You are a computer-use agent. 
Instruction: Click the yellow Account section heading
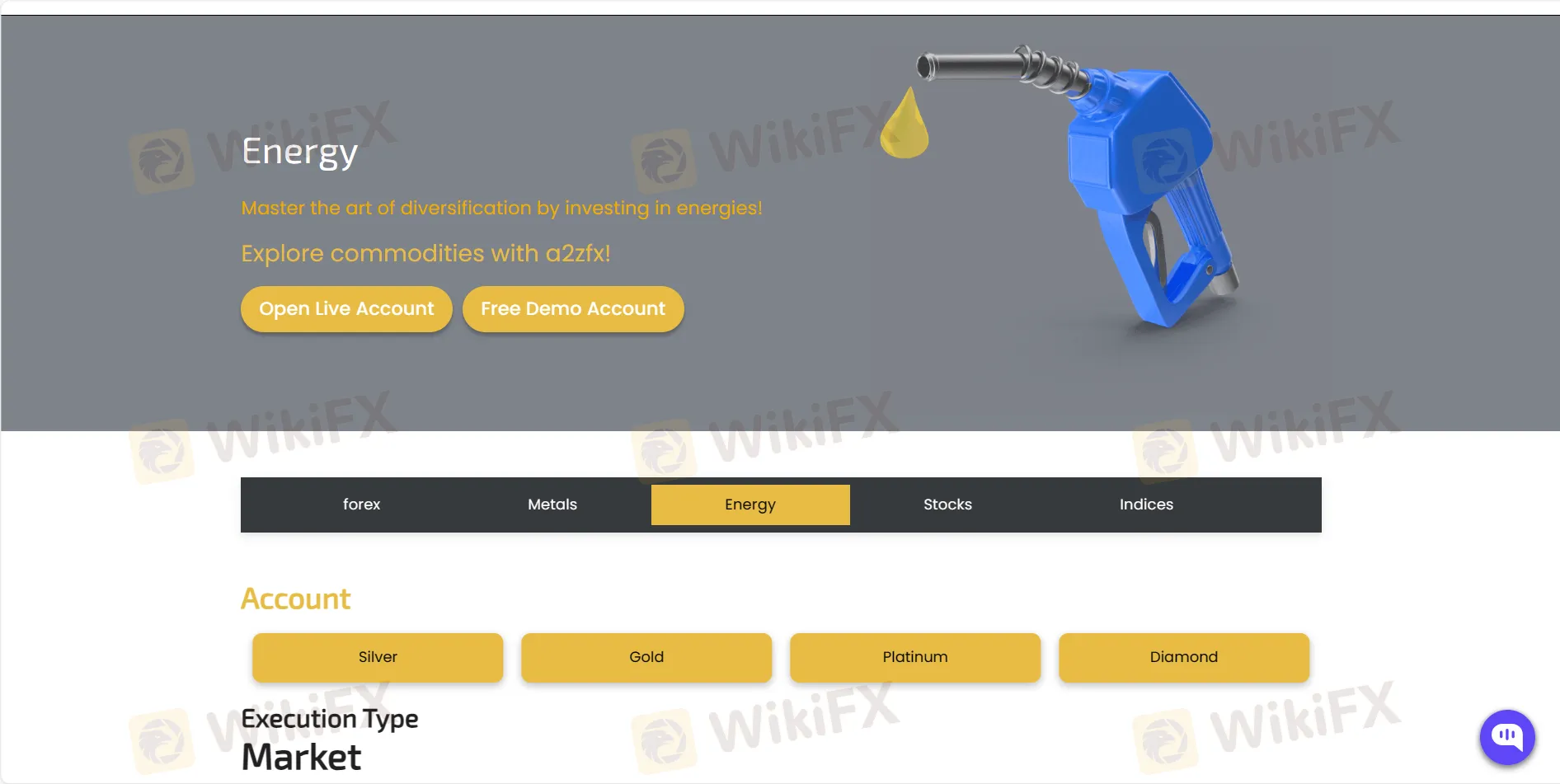295,599
